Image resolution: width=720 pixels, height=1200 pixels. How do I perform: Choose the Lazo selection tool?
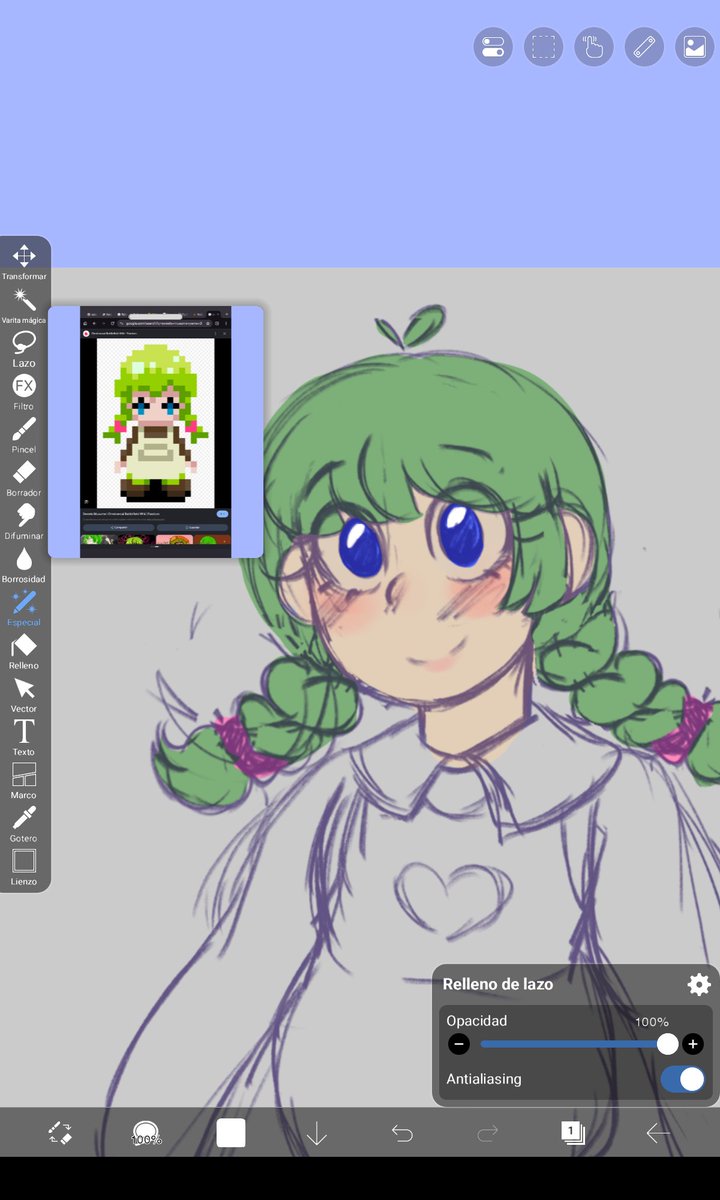[24, 349]
